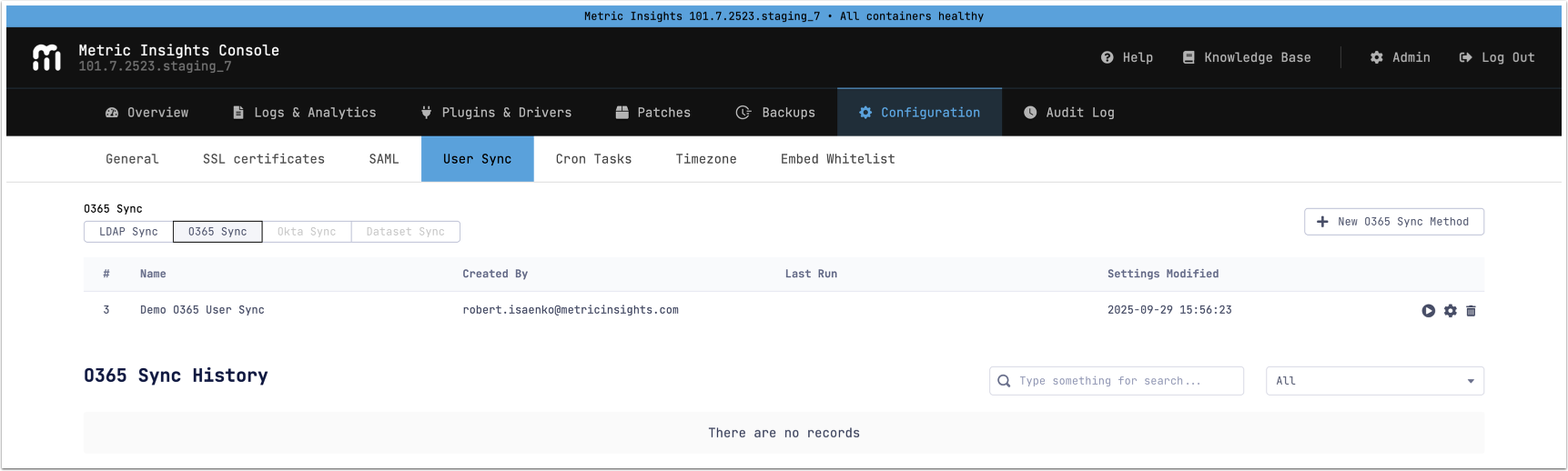Click the Backups clock-arrow icon
Screen dimensions: 1568x471
[x=744, y=113]
